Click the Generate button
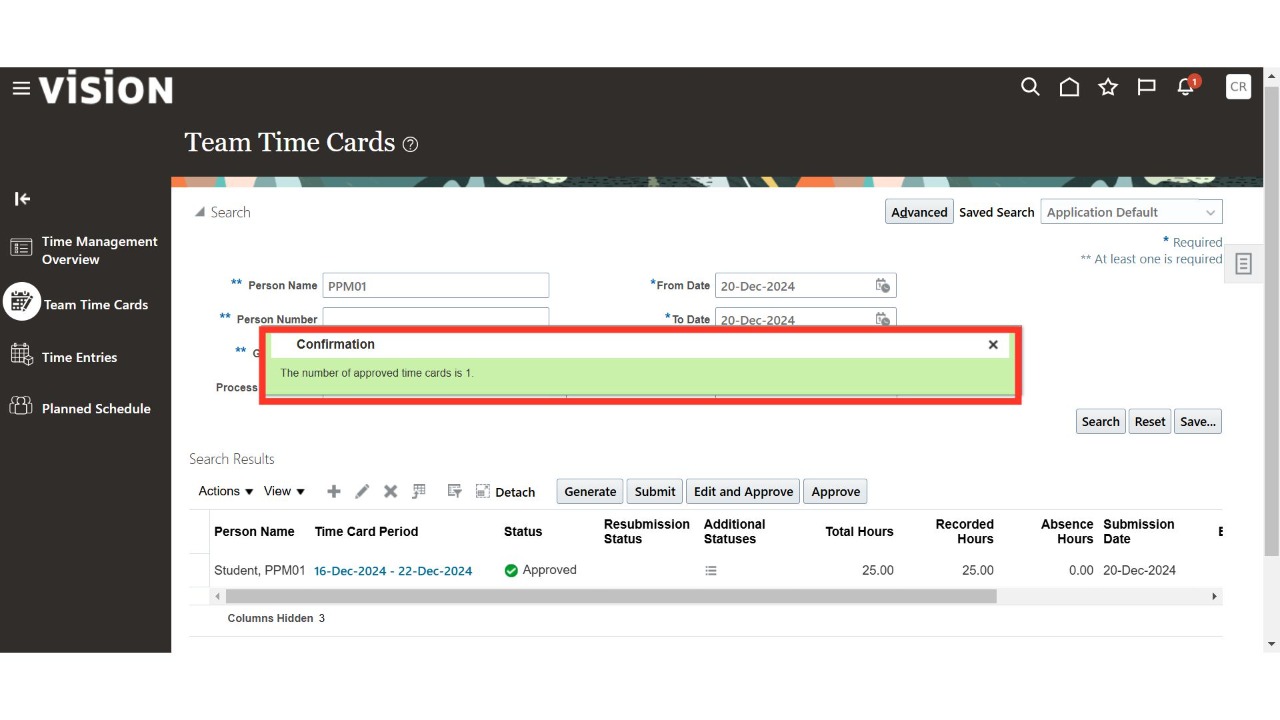1280x720 pixels. click(x=590, y=491)
